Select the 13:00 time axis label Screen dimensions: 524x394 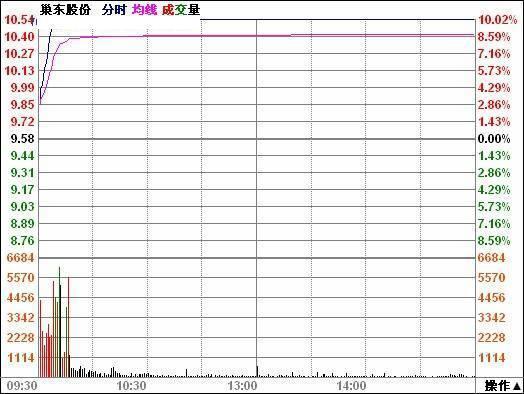coord(242,386)
